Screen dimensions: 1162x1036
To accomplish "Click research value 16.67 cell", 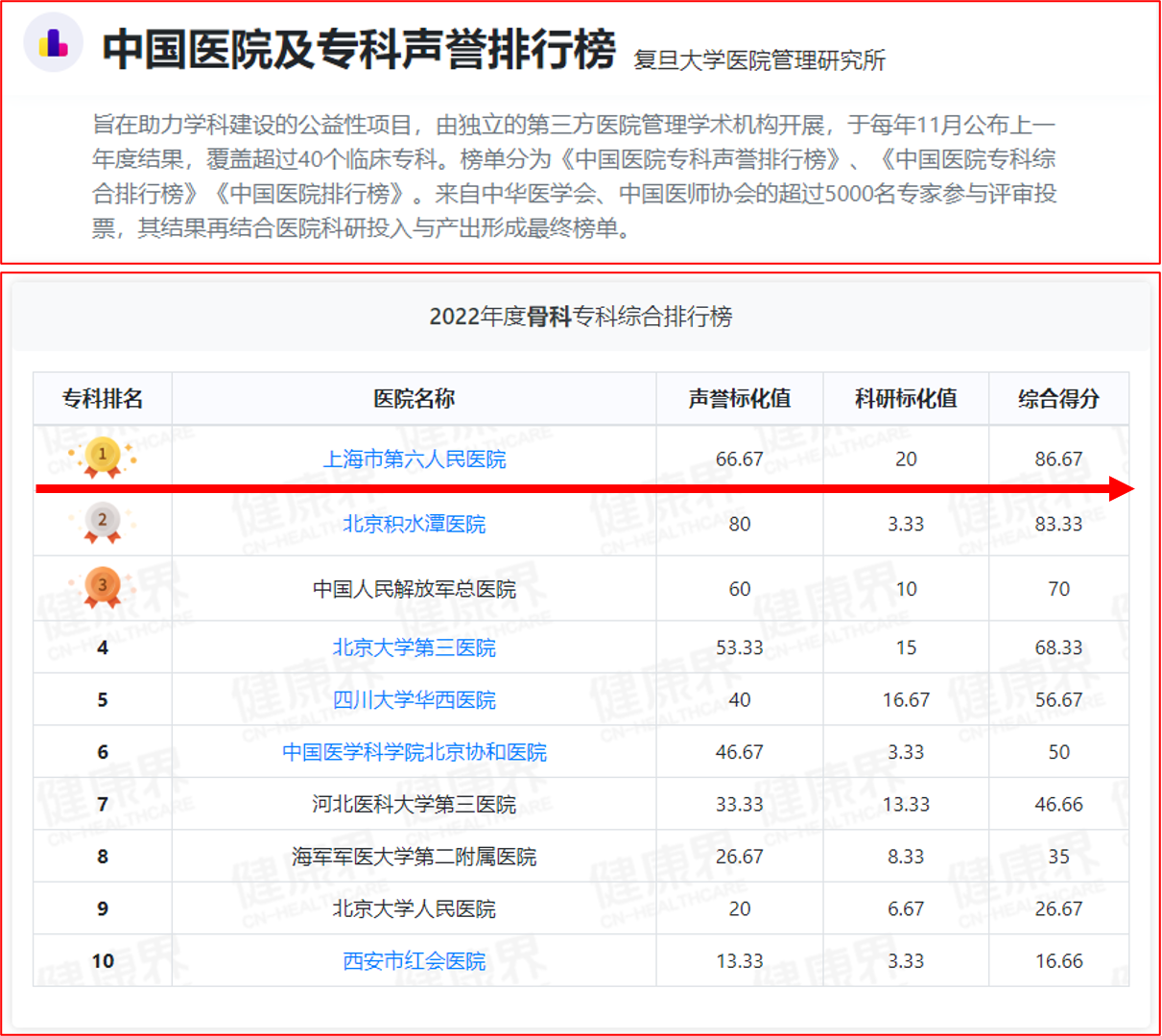I will 907,700.
